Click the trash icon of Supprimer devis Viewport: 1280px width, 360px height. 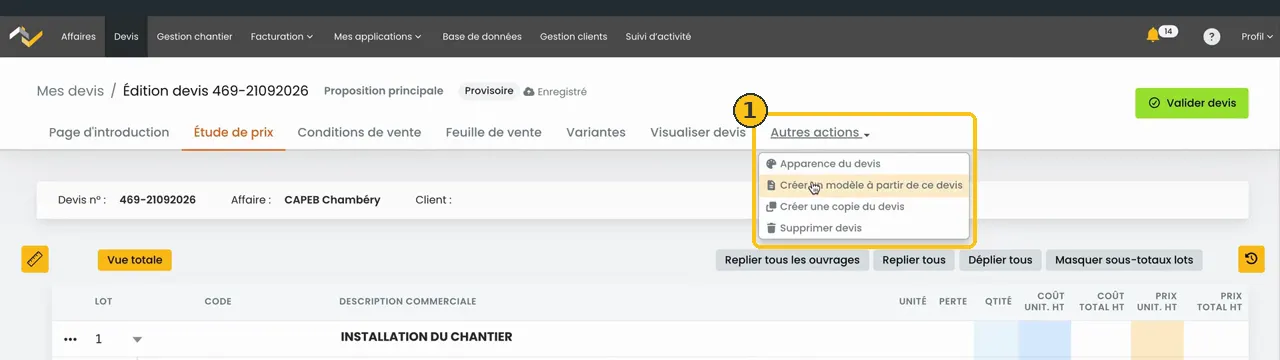771,228
